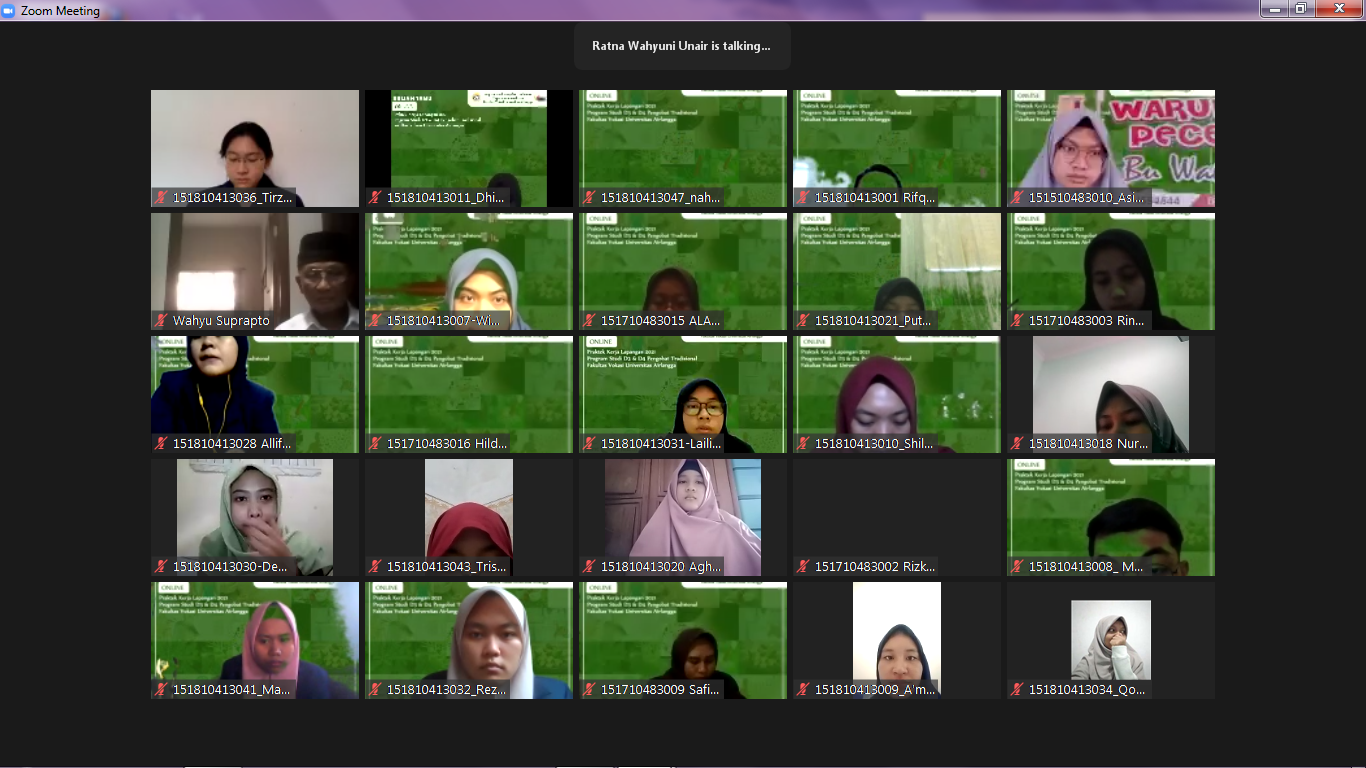Click muted mic icon for 151810413034_Qo
This screenshot has width=1366, height=768.
point(1017,690)
